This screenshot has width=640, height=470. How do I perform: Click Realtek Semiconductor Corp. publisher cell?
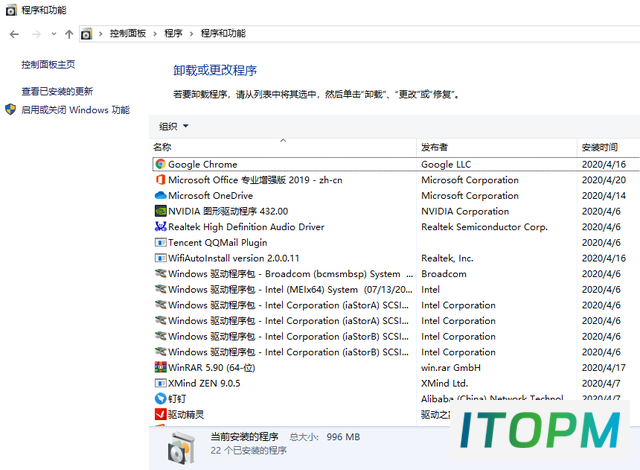[484, 227]
